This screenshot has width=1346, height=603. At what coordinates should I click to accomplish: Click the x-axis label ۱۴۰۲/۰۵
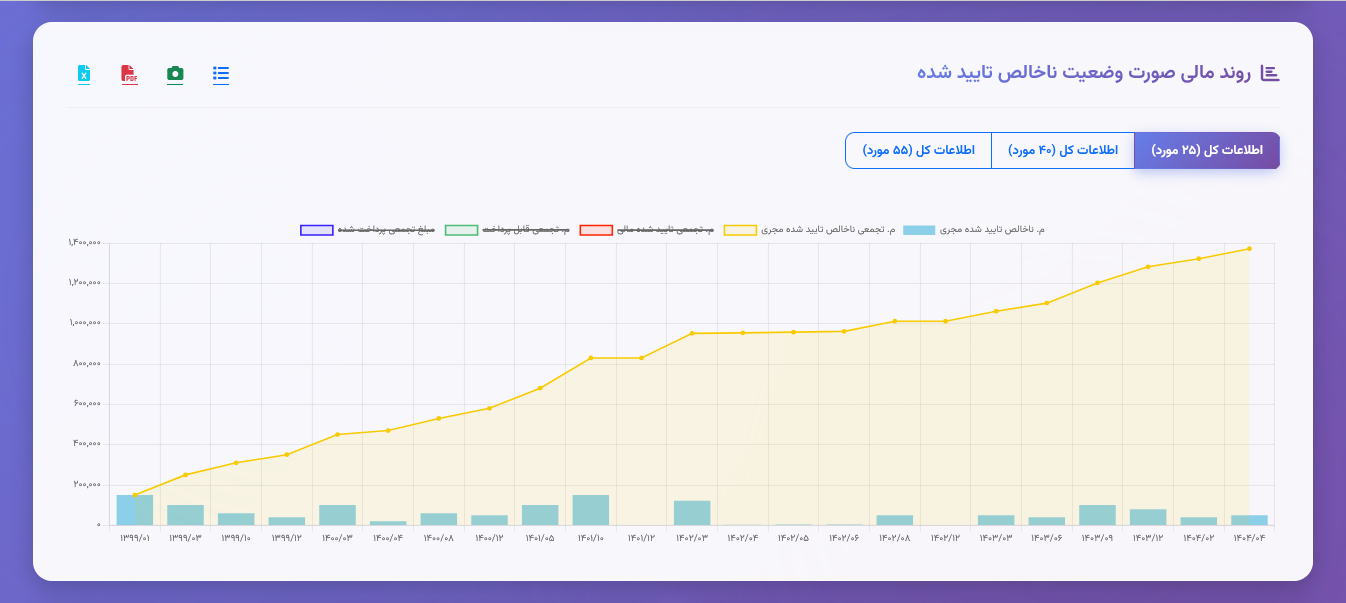coord(793,538)
